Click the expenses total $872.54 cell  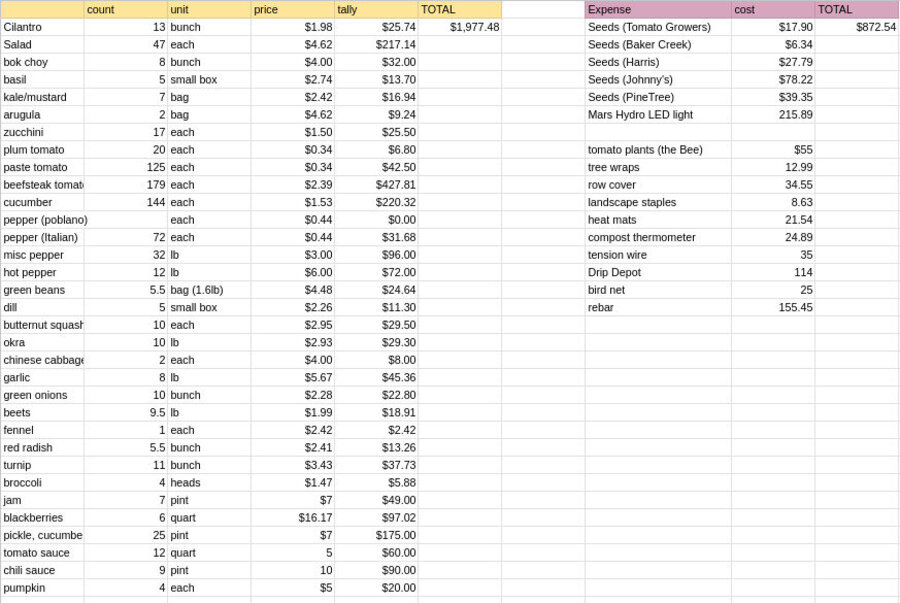856,27
